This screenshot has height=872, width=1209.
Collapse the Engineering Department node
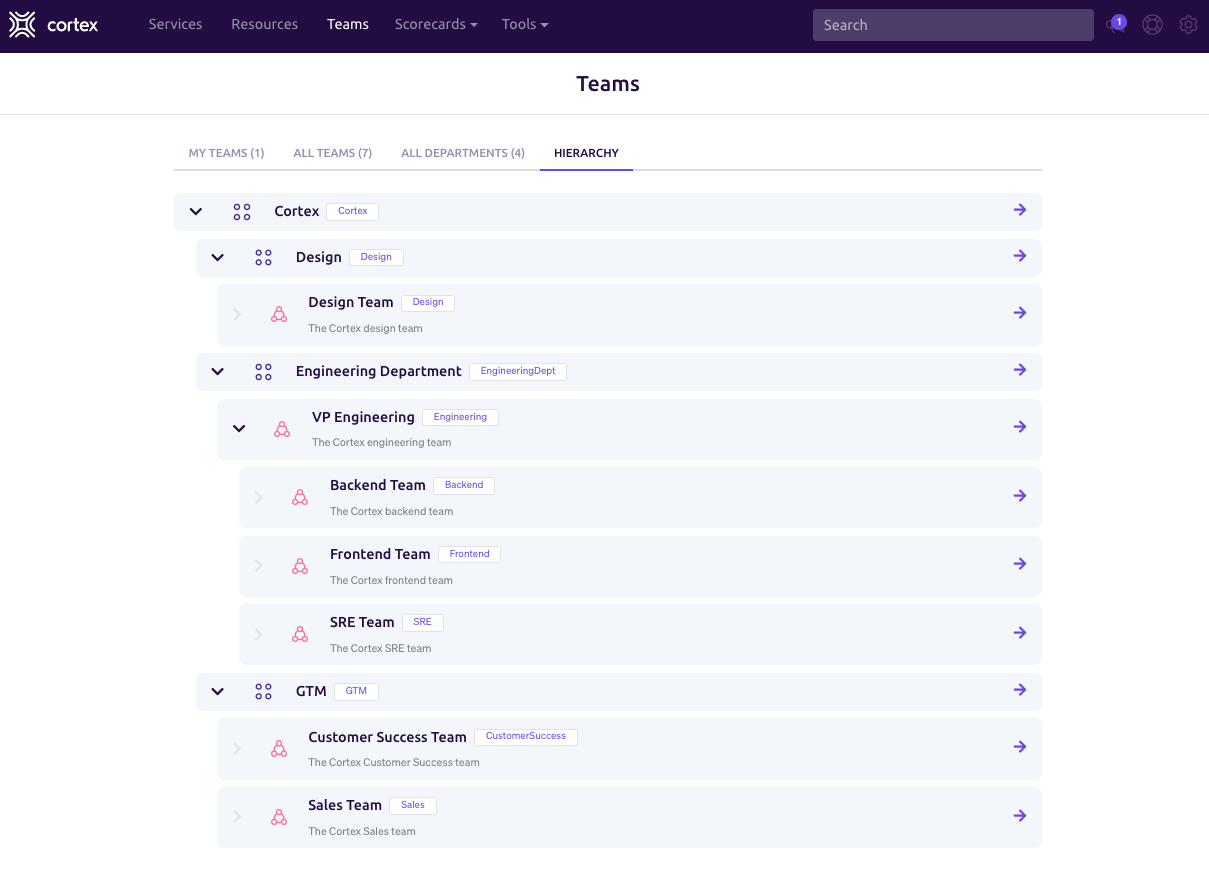tap(217, 372)
